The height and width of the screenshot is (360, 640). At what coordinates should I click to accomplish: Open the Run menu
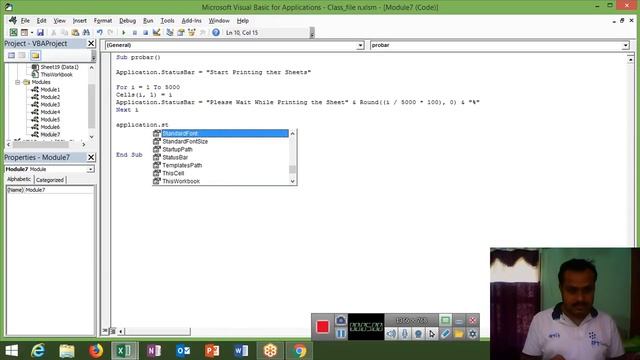pyautogui.click(x=148, y=20)
